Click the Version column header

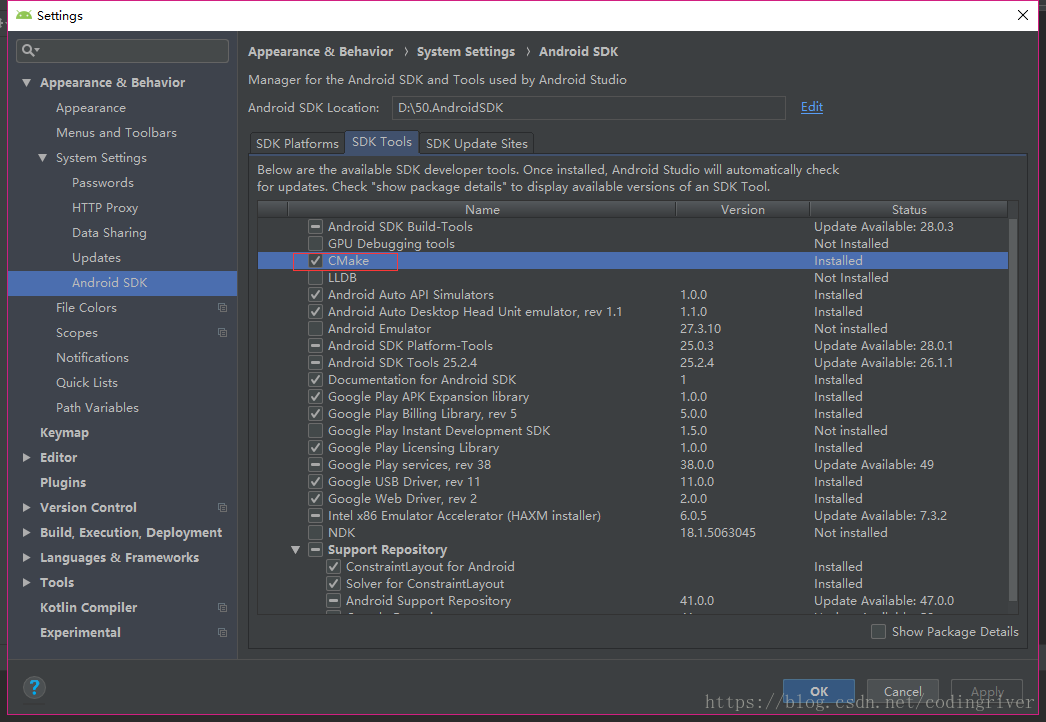742,210
